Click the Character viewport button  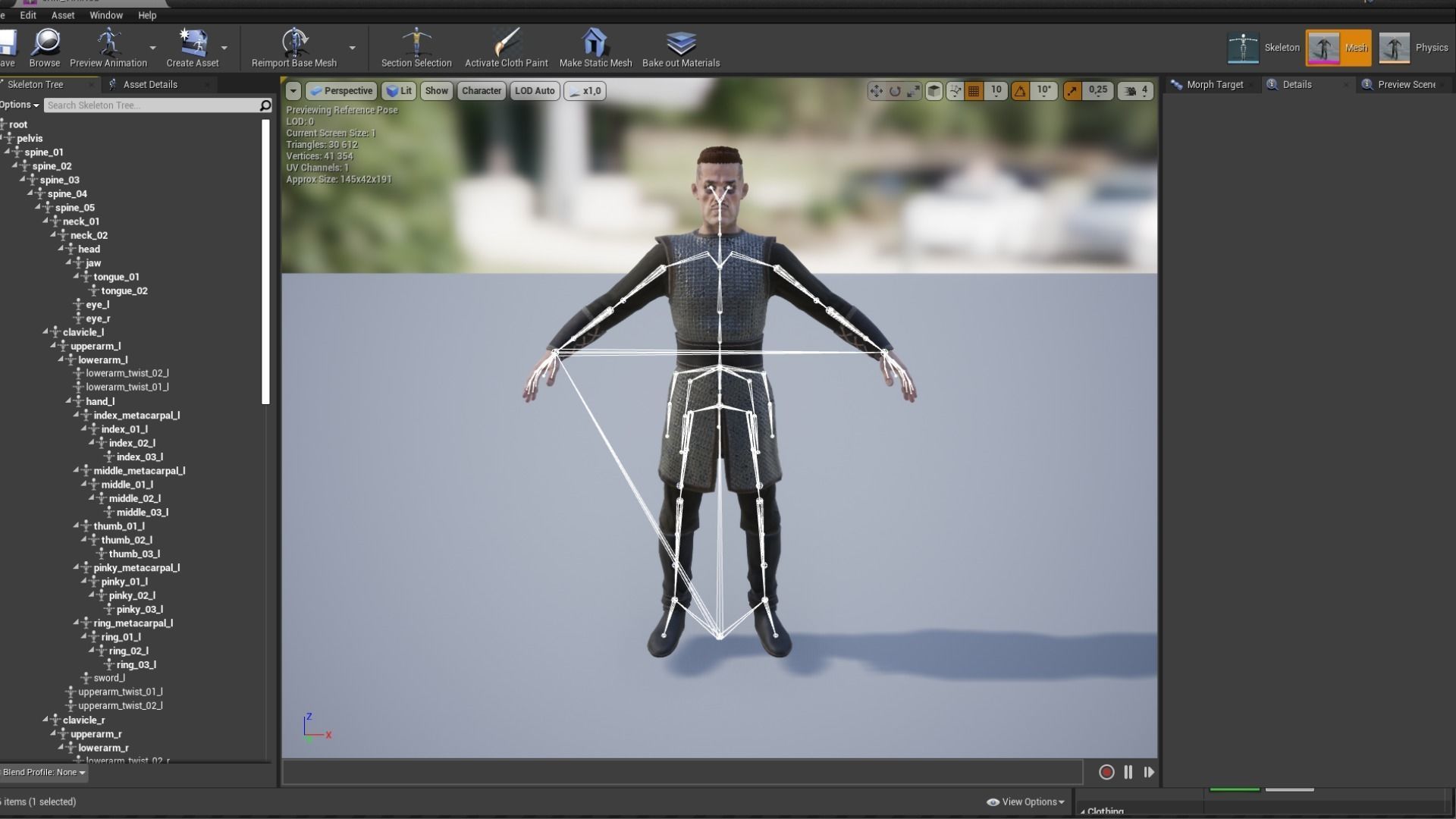482,91
